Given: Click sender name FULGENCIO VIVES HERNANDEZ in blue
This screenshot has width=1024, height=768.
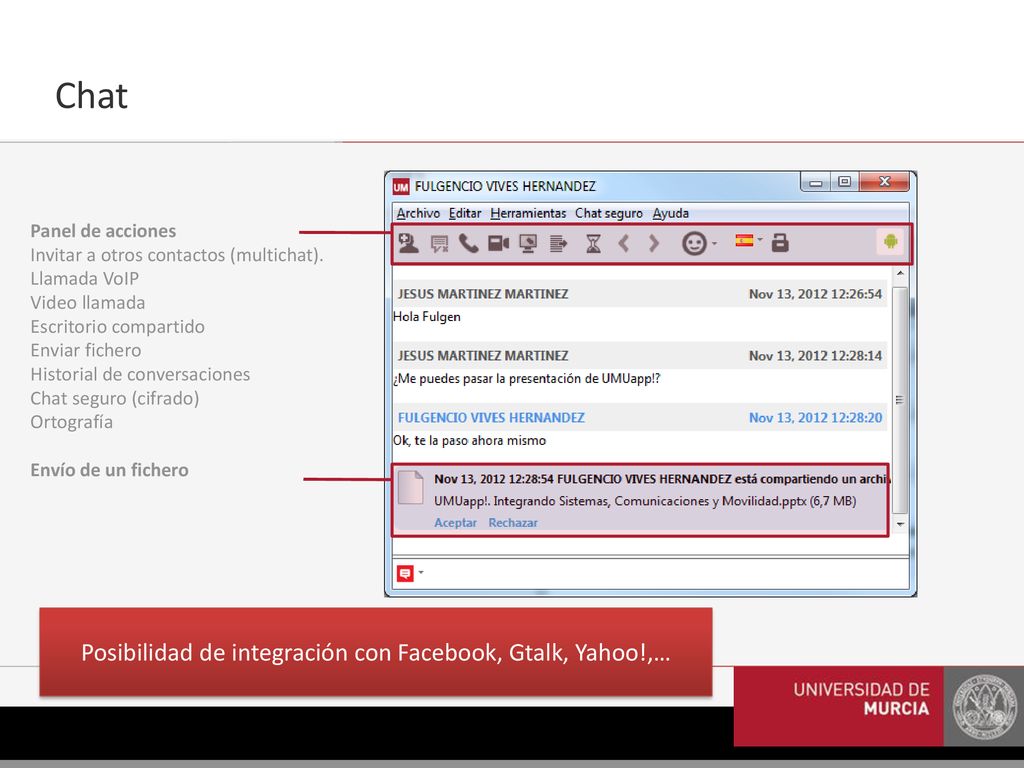Looking at the screenshot, I should (491, 418).
